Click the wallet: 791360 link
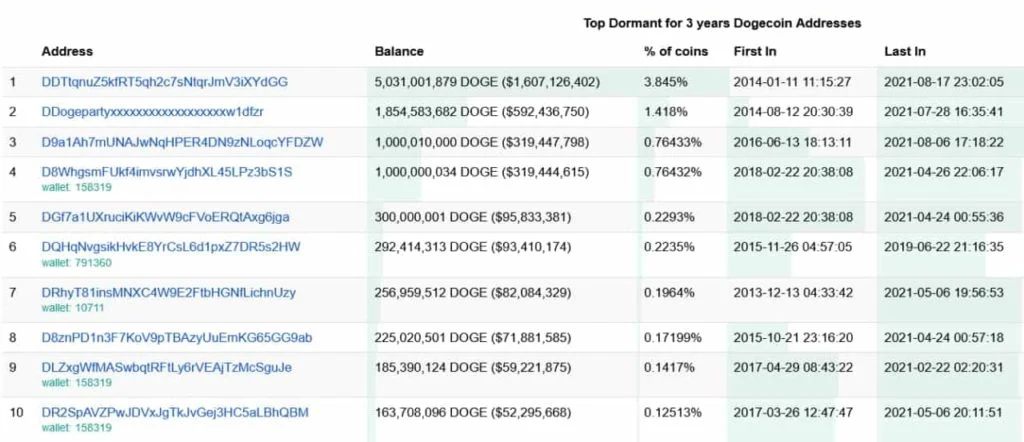Screen dimensions: 1024x442 [76, 263]
